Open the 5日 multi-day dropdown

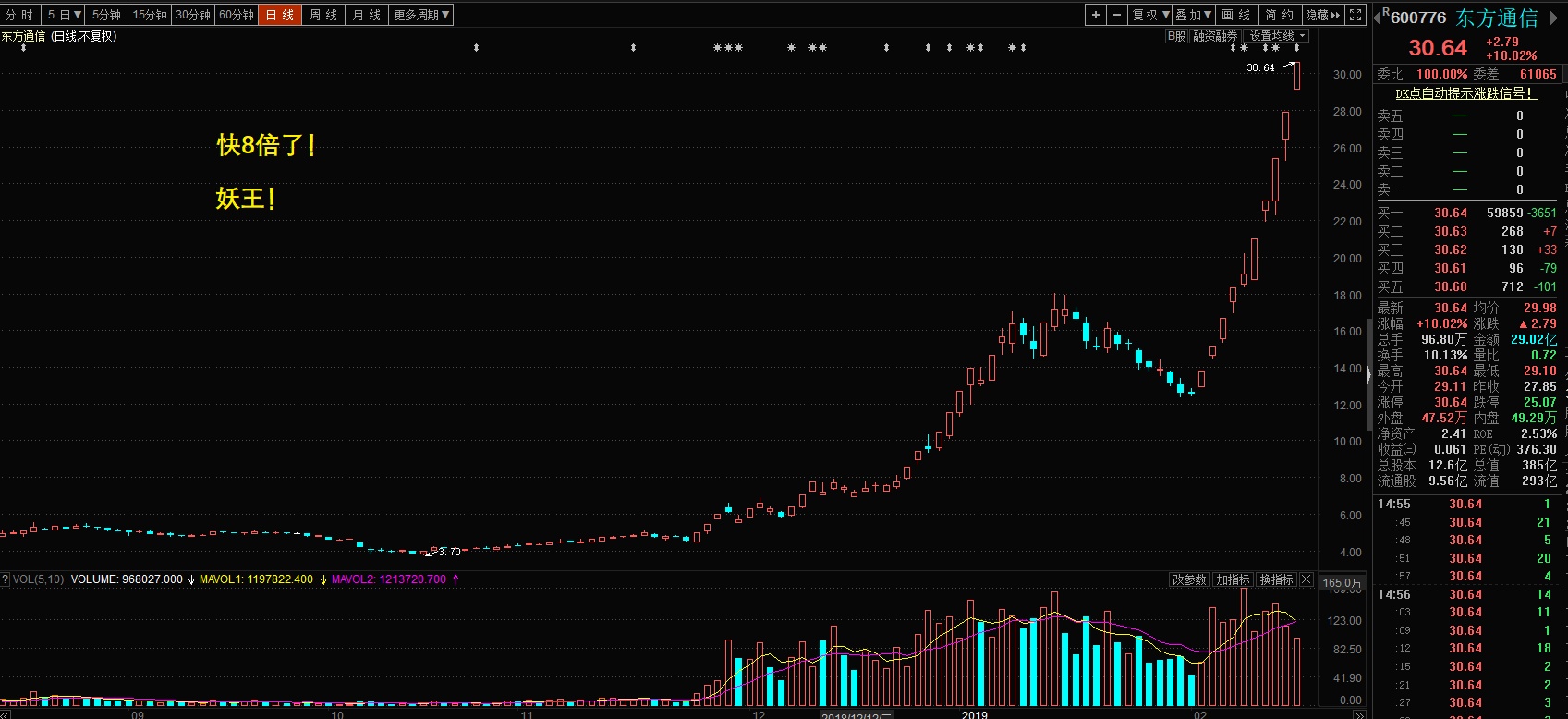(65, 15)
